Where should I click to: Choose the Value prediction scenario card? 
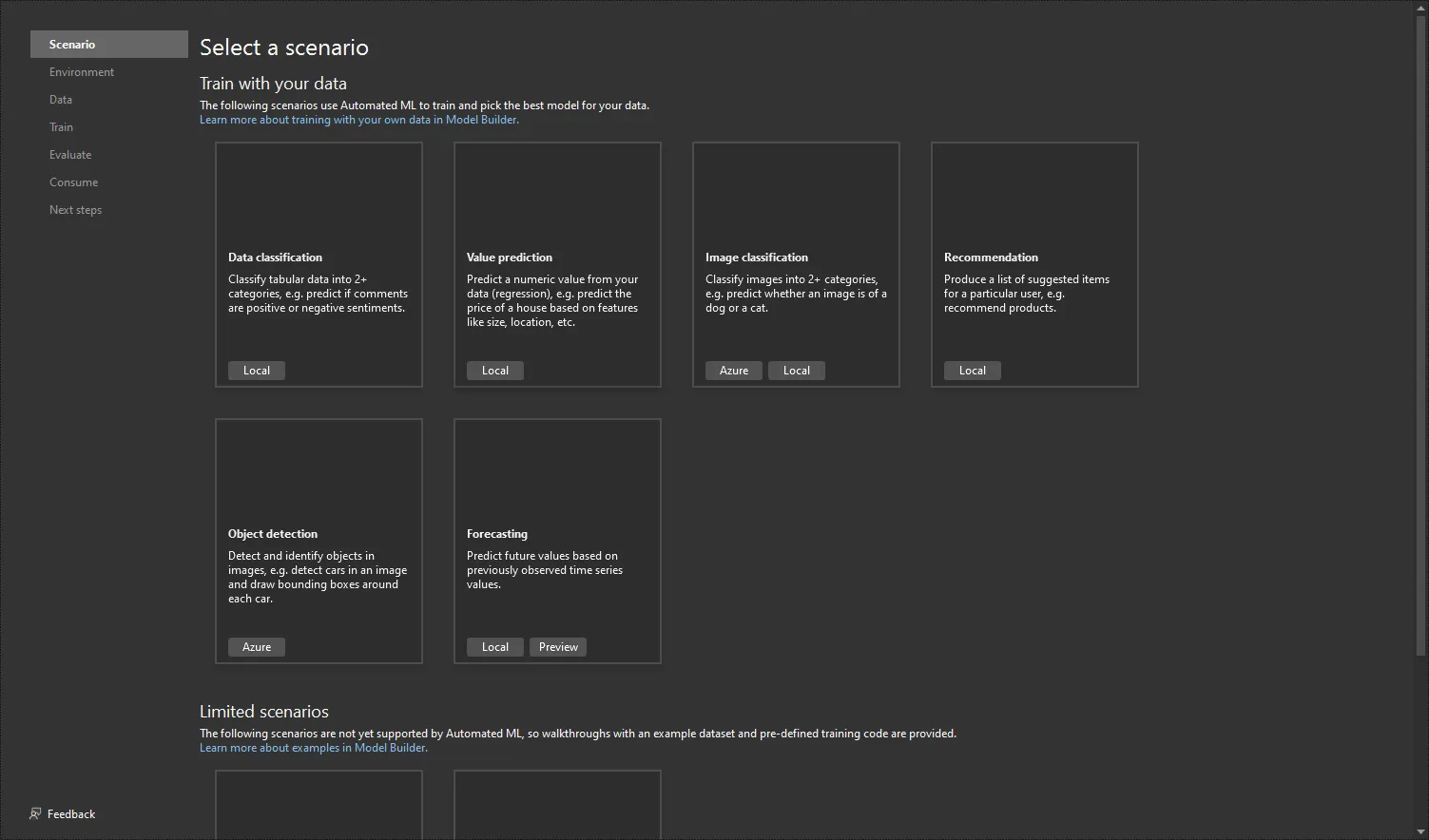click(557, 264)
